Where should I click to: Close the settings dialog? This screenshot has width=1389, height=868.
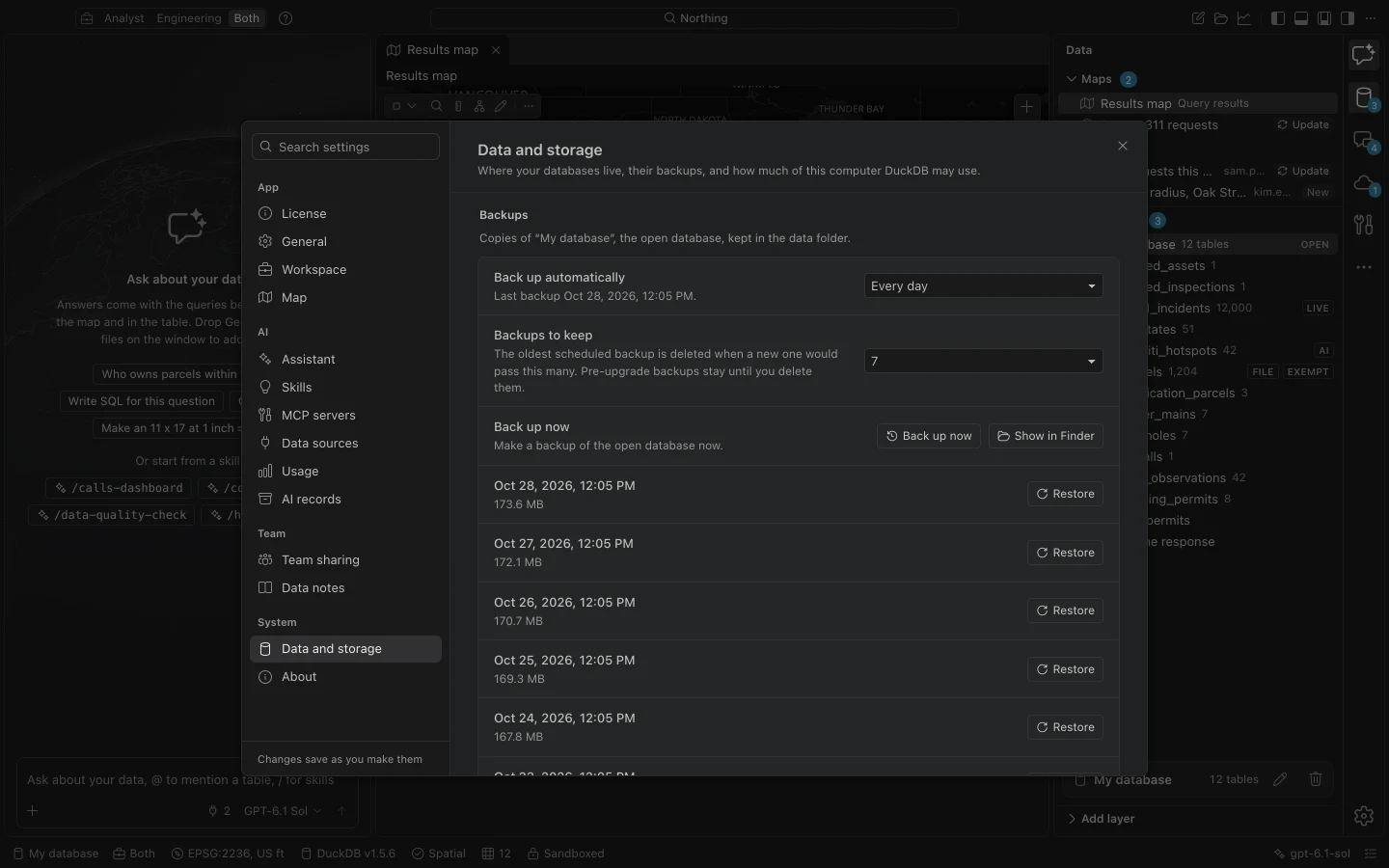click(1123, 146)
